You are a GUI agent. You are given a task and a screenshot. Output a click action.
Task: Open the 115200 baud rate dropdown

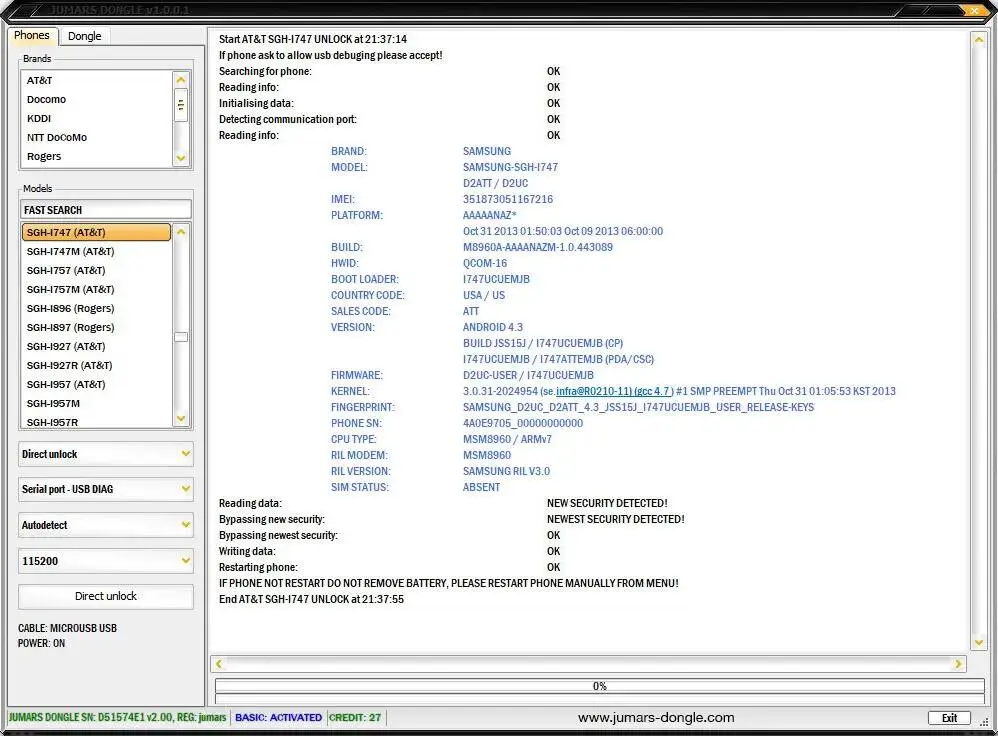pyautogui.click(x=186, y=561)
